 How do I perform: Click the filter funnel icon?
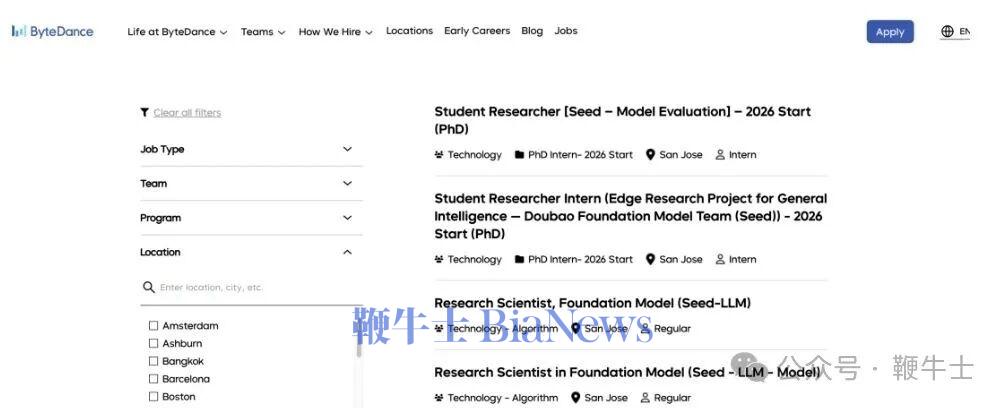coord(145,113)
